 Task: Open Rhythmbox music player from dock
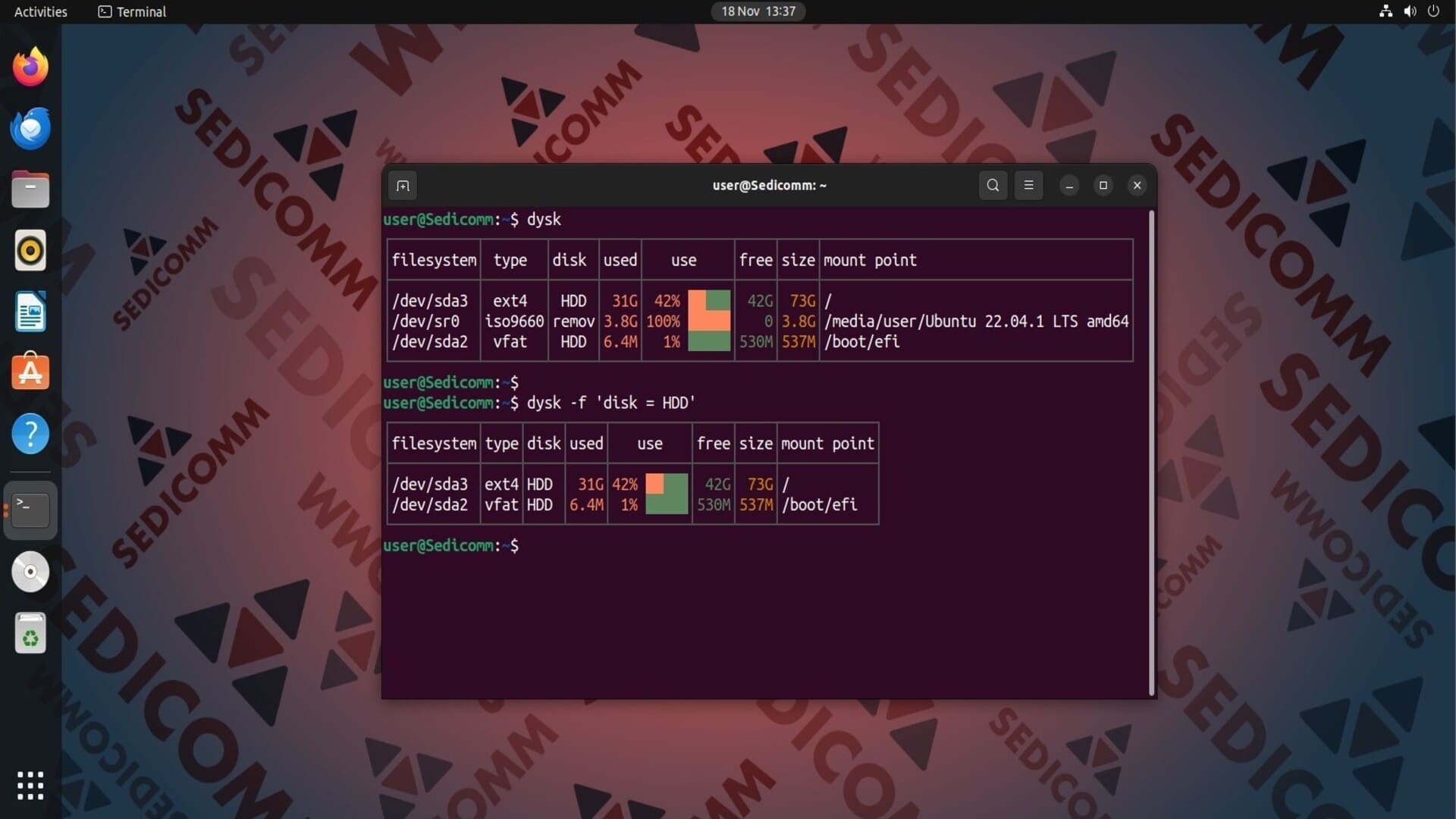[x=30, y=250]
